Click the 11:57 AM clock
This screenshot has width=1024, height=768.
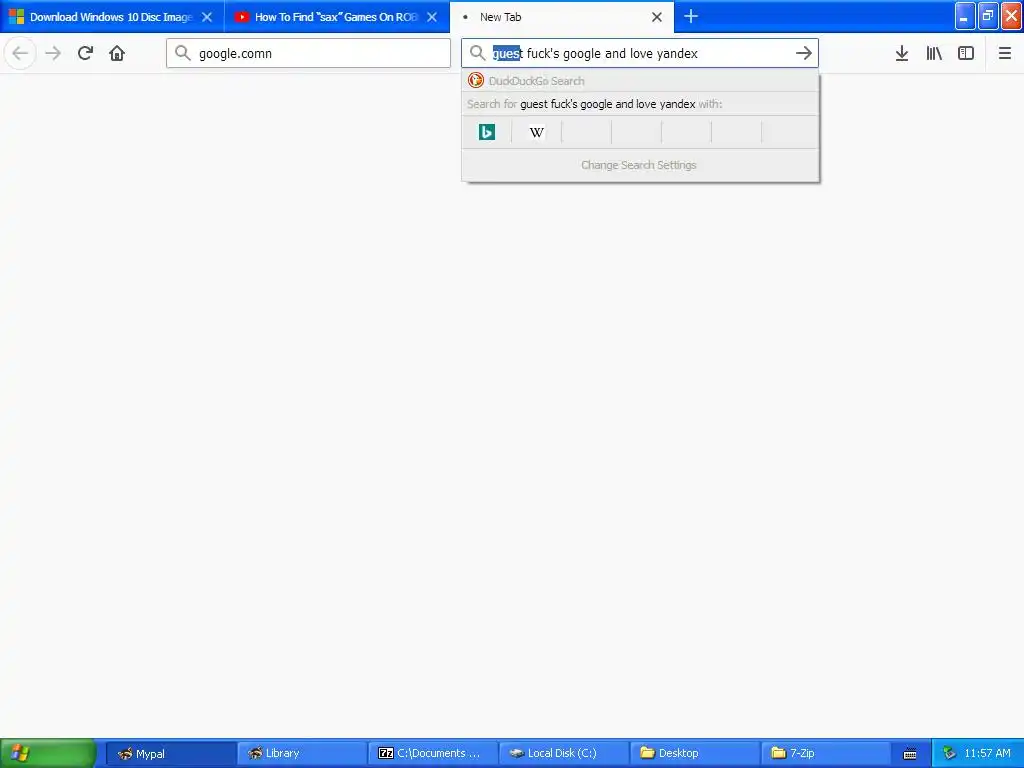(x=987, y=753)
